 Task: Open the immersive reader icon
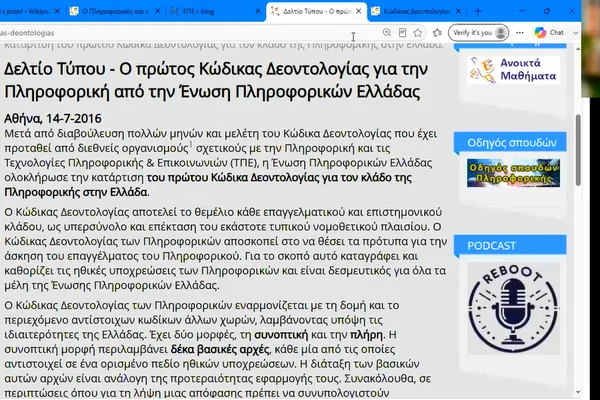(402, 33)
